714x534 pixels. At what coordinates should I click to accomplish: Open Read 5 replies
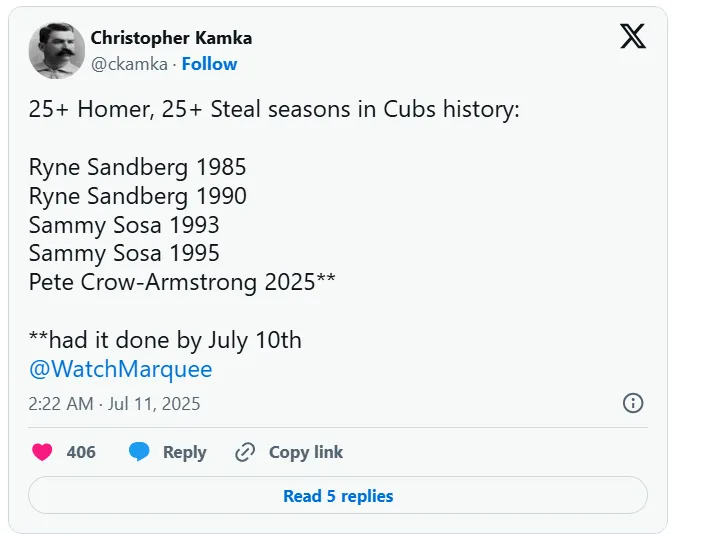click(338, 495)
